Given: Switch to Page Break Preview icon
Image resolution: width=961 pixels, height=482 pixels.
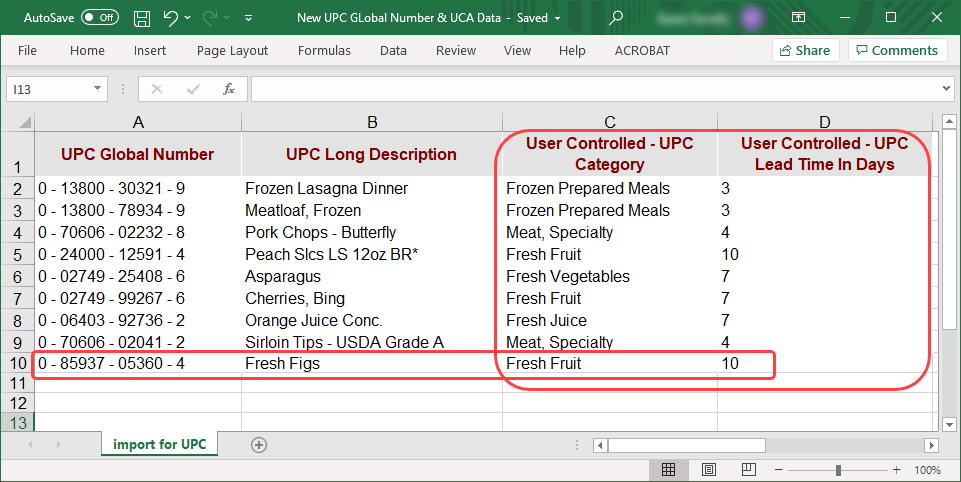Looking at the screenshot, I should point(748,469).
